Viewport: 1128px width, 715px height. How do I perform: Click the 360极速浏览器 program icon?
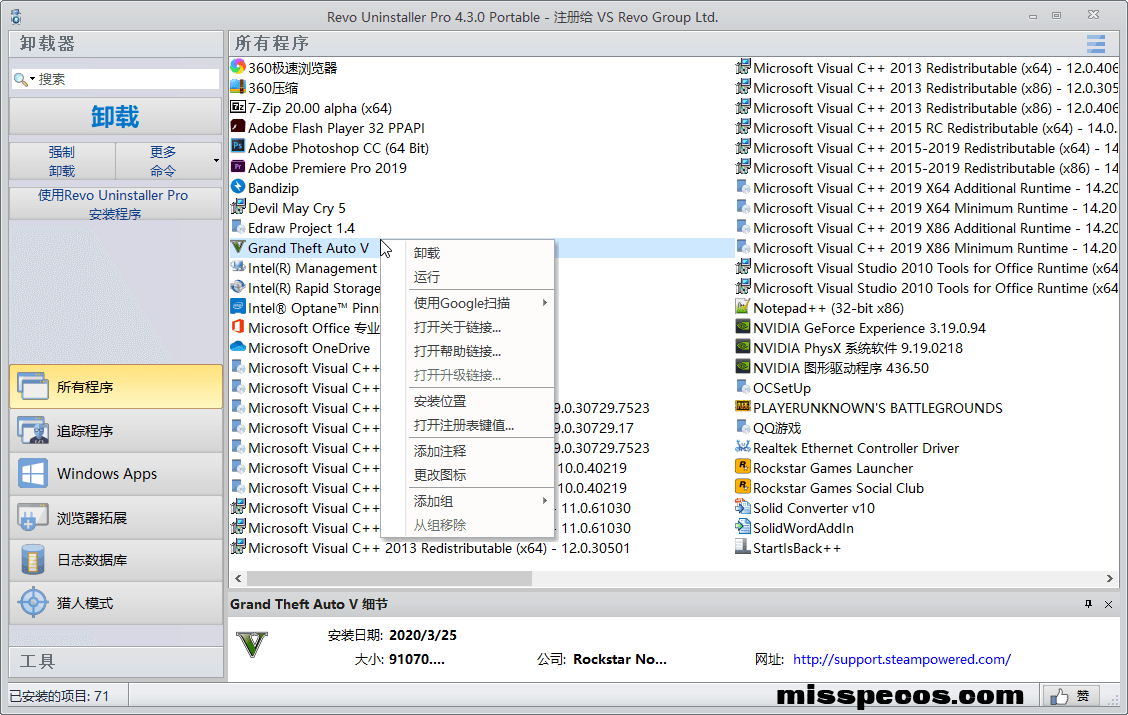point(238,68)
